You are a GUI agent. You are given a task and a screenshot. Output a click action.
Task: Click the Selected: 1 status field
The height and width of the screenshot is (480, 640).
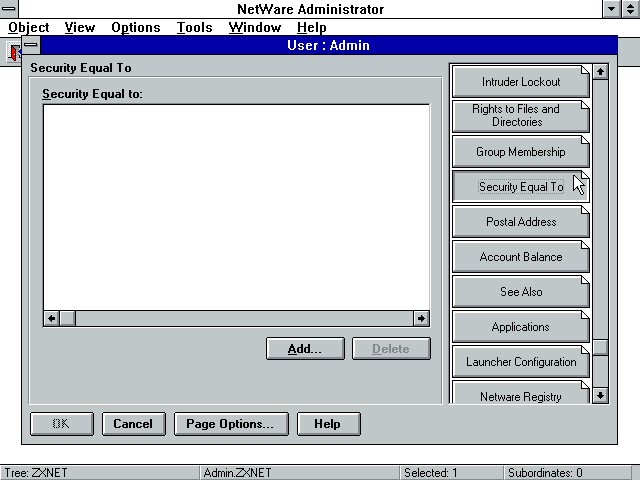pyautogui.click(x=451, y=473)
